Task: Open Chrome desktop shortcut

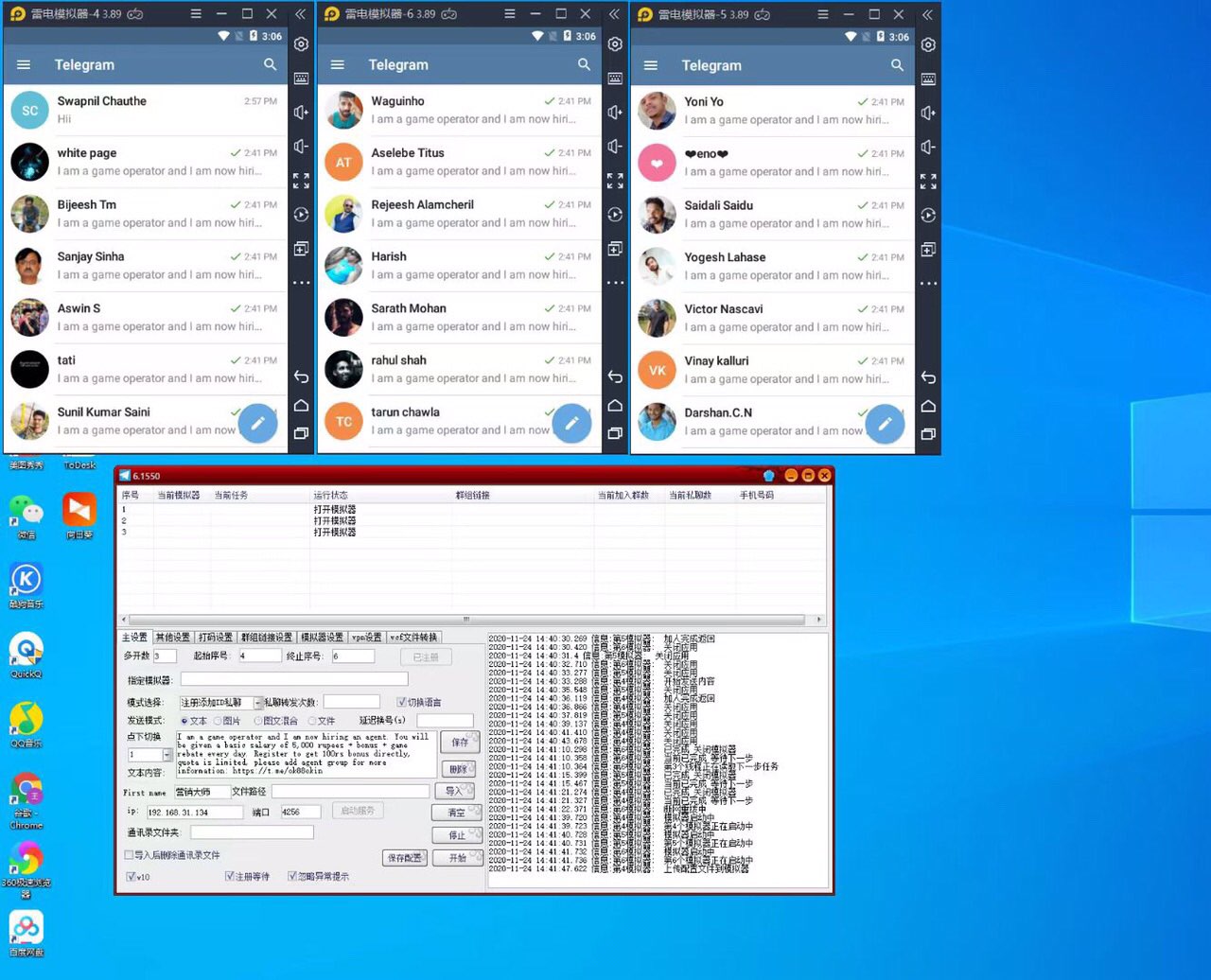Action: tap(26, 800)
